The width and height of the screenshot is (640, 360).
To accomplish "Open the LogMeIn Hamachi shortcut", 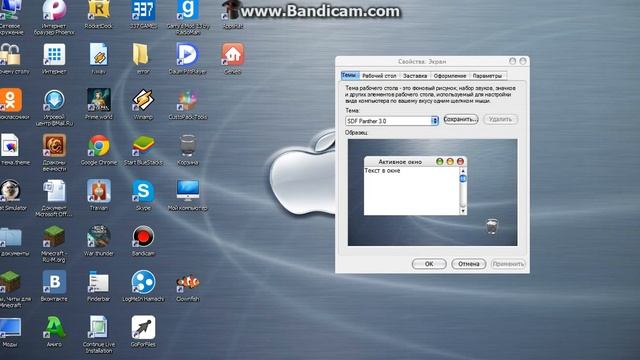I will 143,282.
